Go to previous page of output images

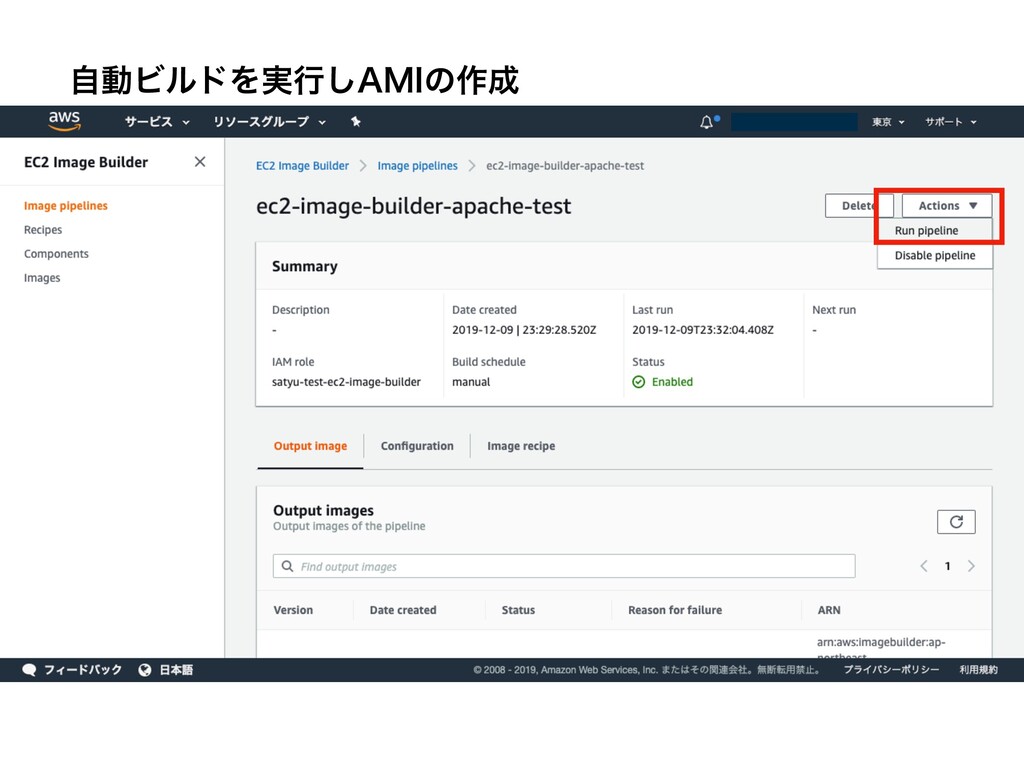click(x=923, y=566)
